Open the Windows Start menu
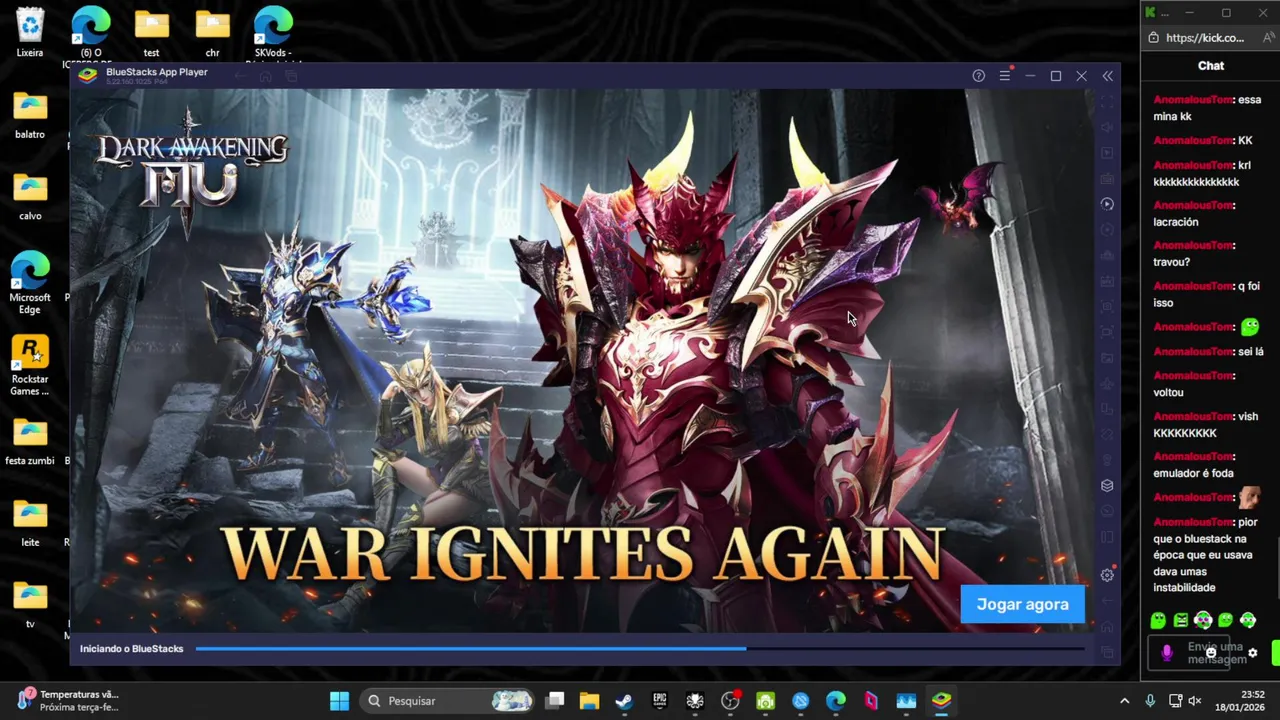This screenshot has height=720, width=1280. pos(339,701)
